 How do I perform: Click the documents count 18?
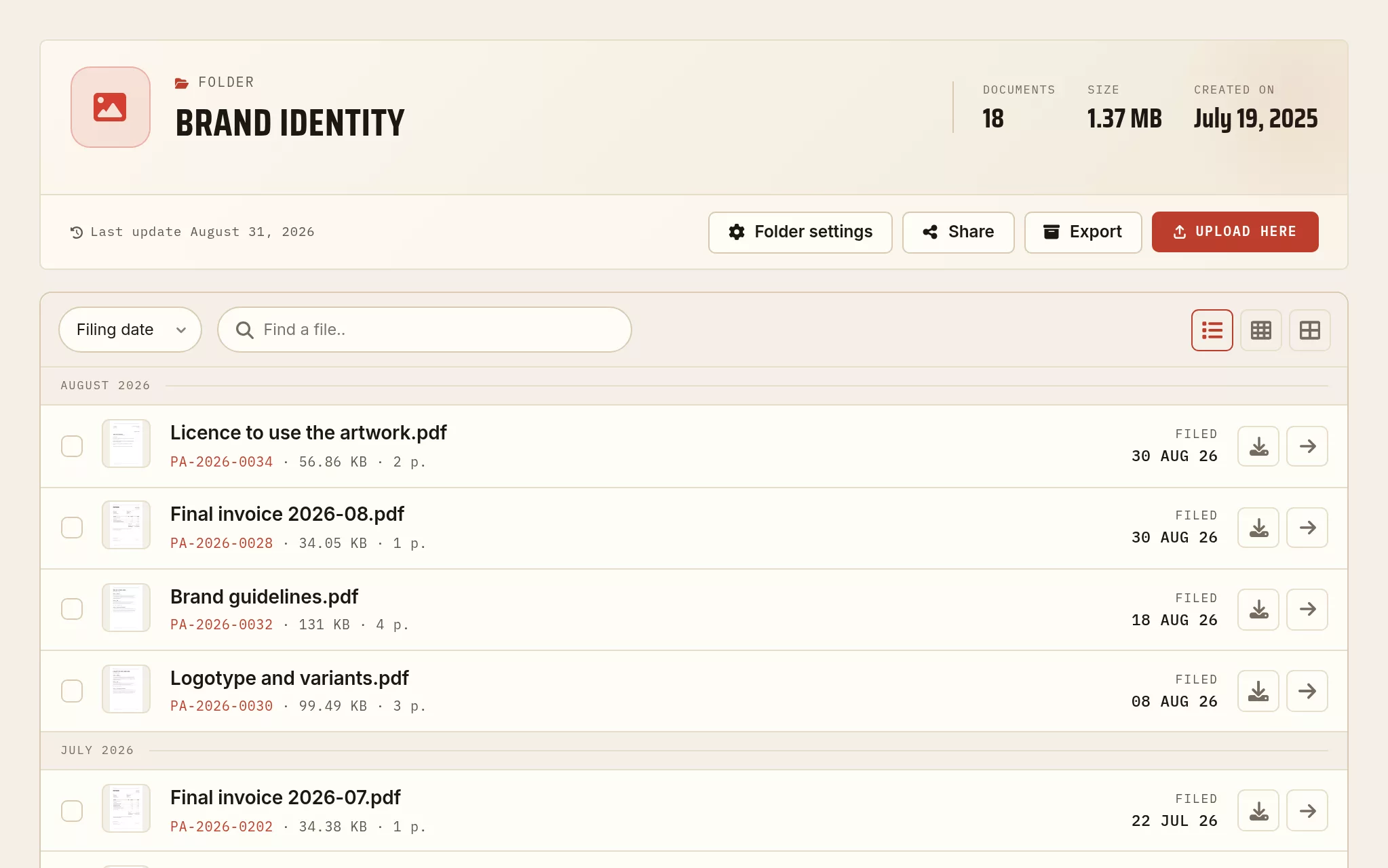click(993, 119)
